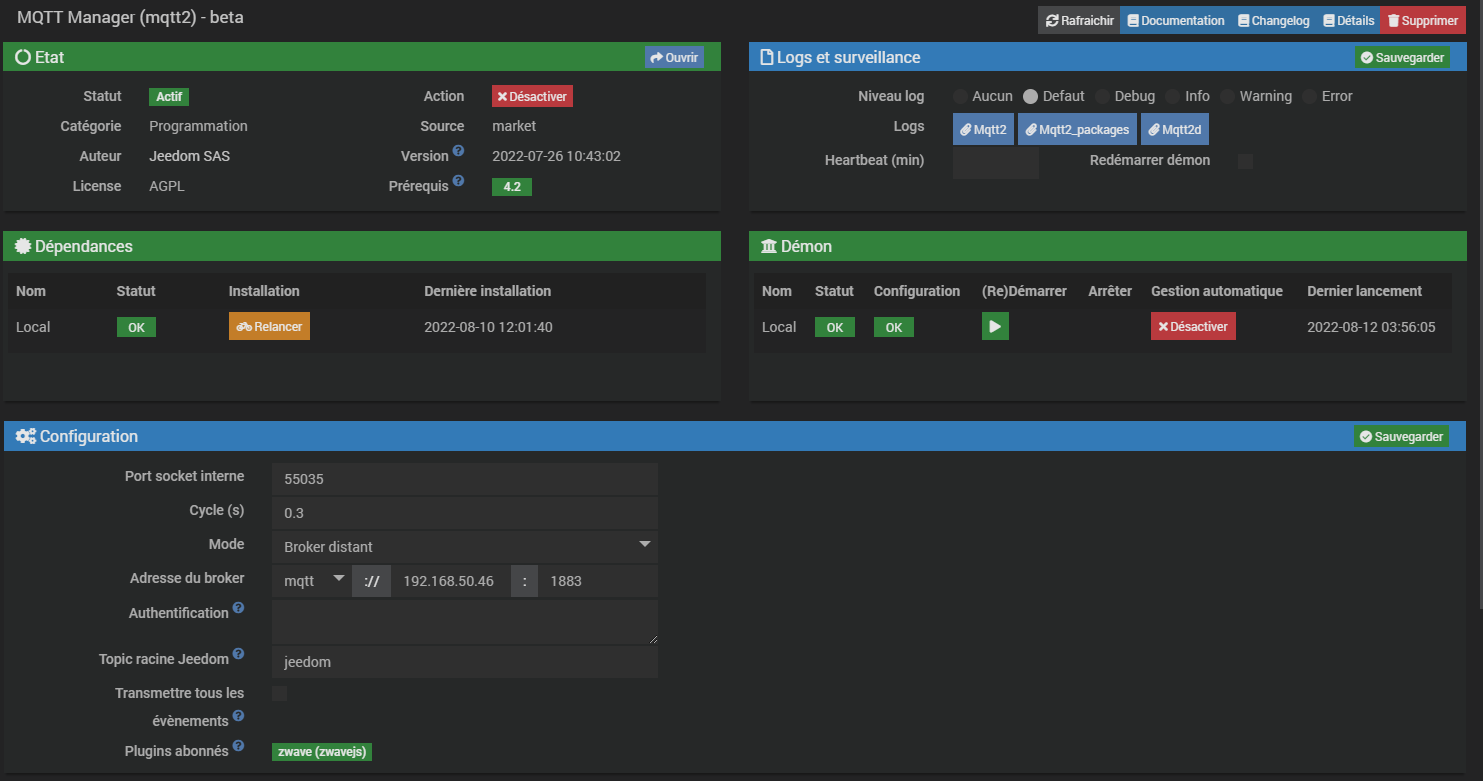Viewport: 1483px width, 781px height.
Task: Select the Warning log level
Action: click(x=1228, y=97)
